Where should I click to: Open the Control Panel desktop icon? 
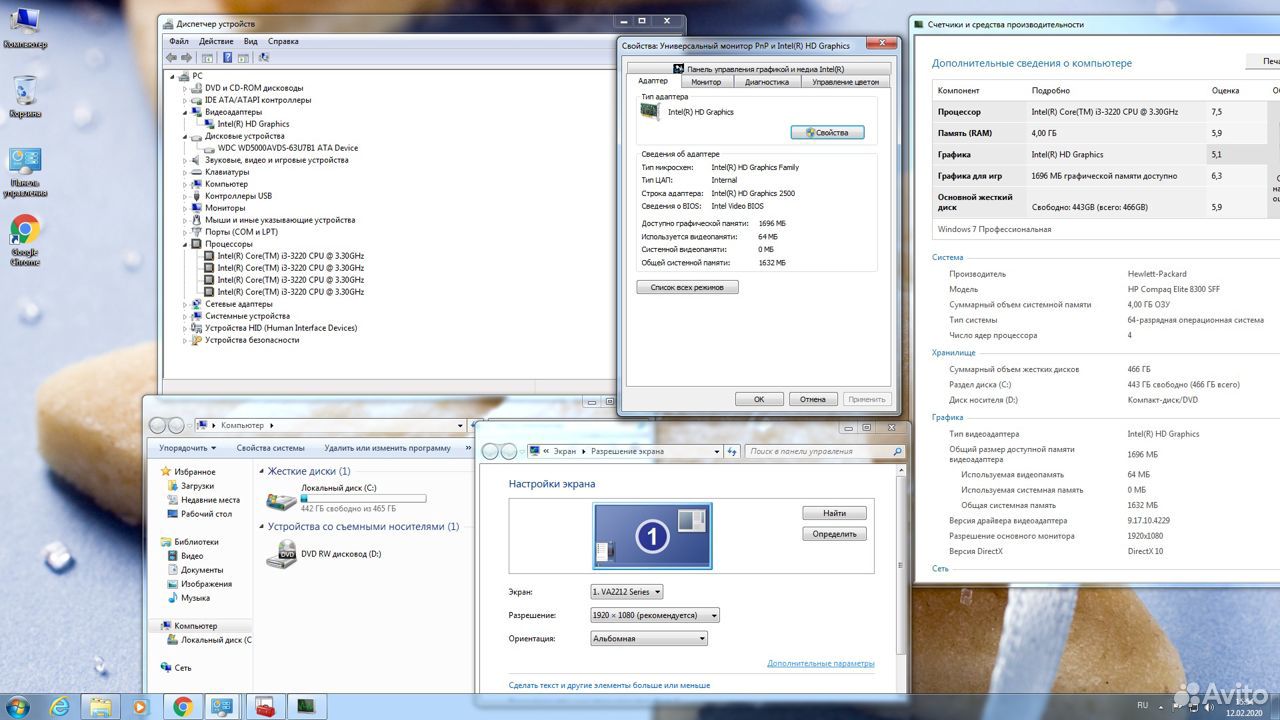tap(24, 172)
